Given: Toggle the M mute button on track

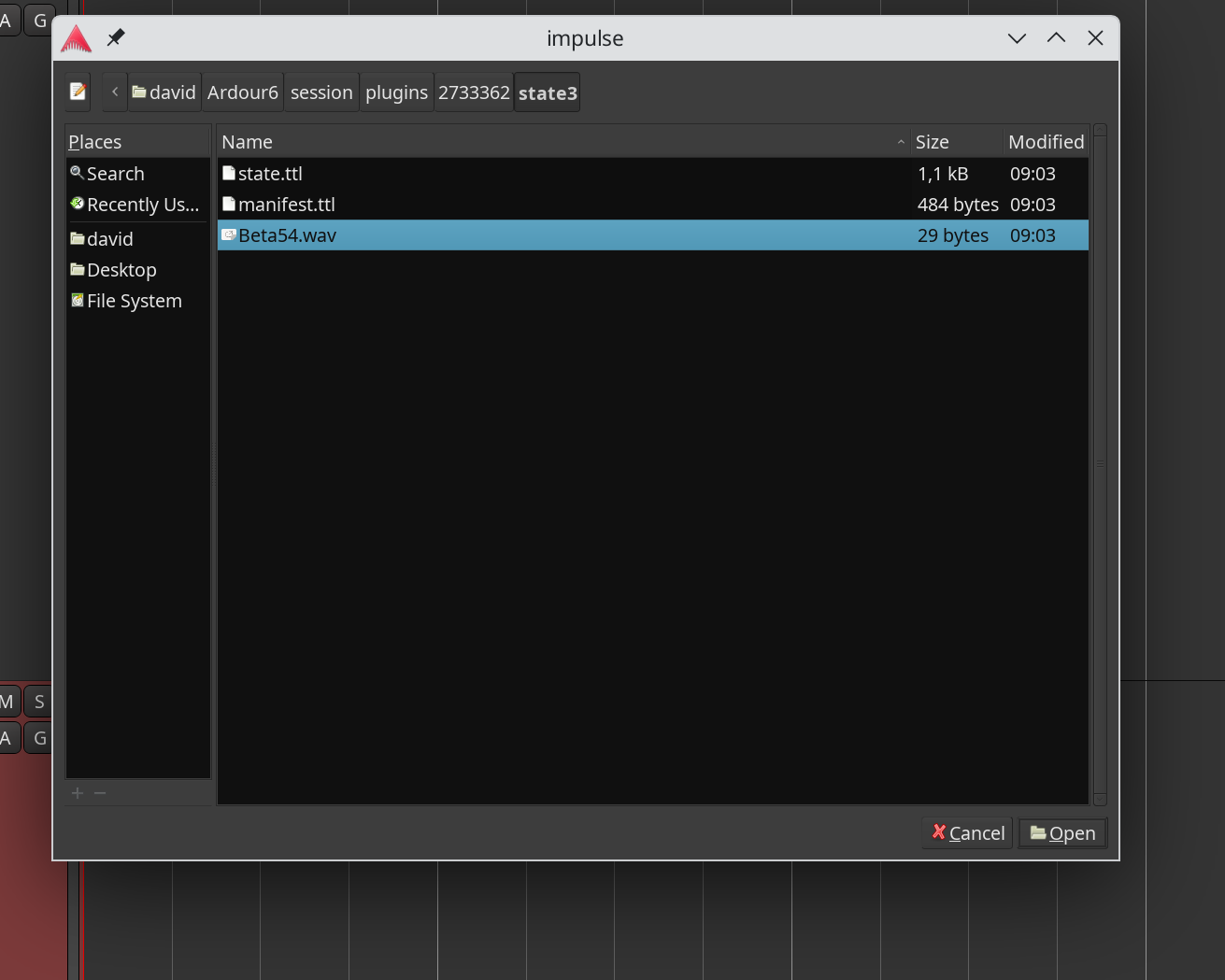Looking at the screenshot, I should tap(7, 702).
